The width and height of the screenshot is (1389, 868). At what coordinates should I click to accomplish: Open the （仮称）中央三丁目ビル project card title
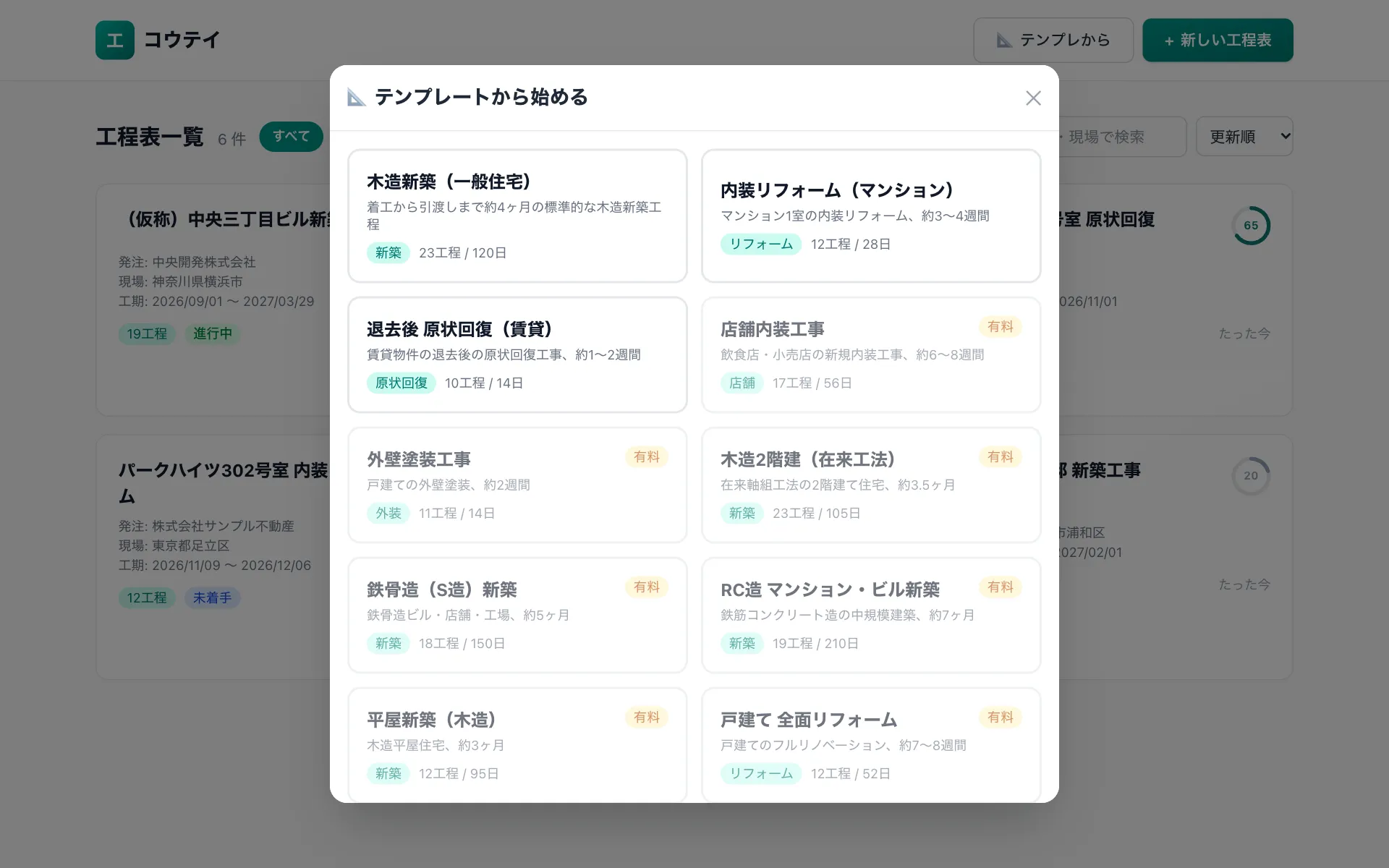coord(224,219)
